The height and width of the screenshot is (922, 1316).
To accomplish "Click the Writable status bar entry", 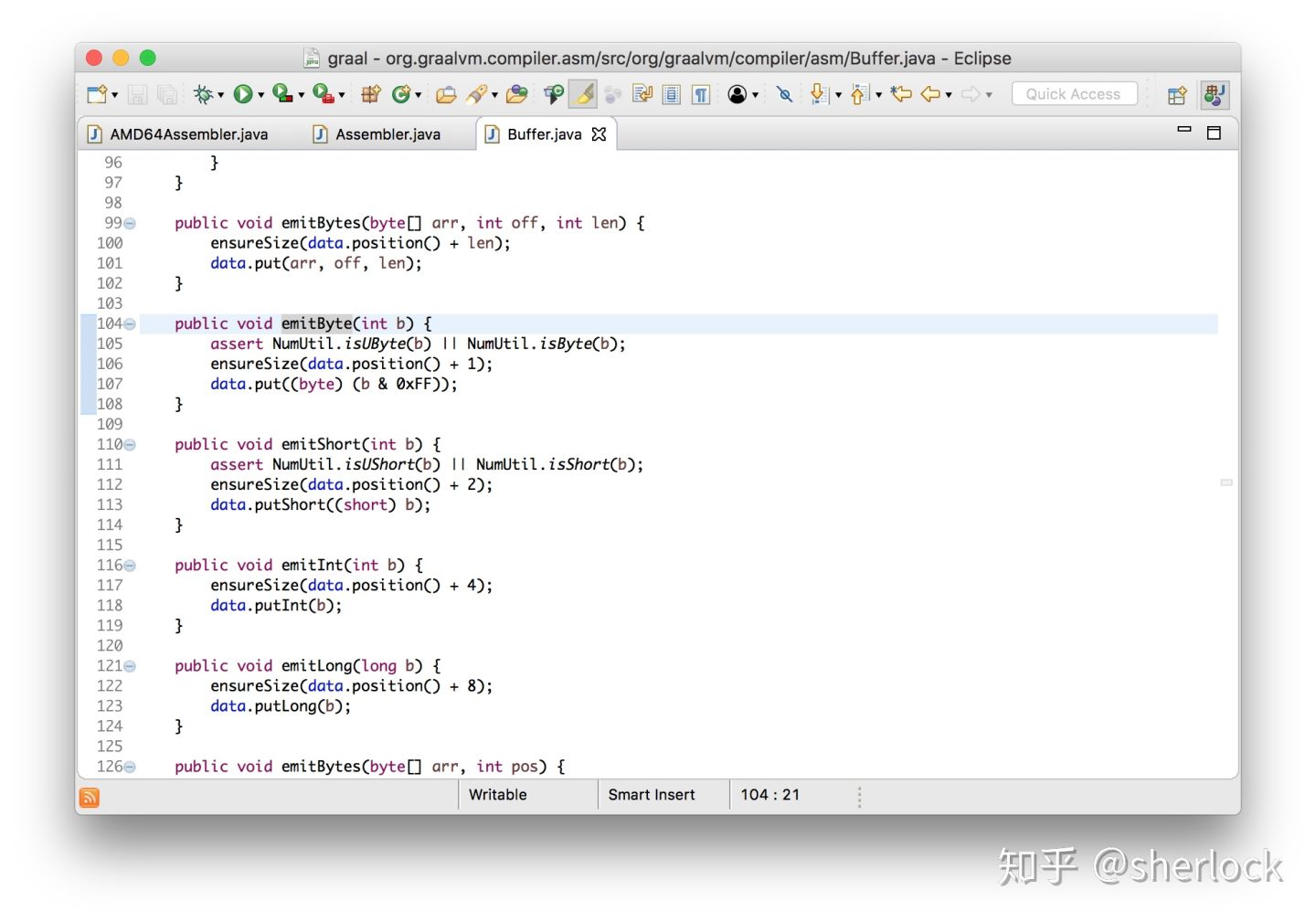I will click(498, 795).
